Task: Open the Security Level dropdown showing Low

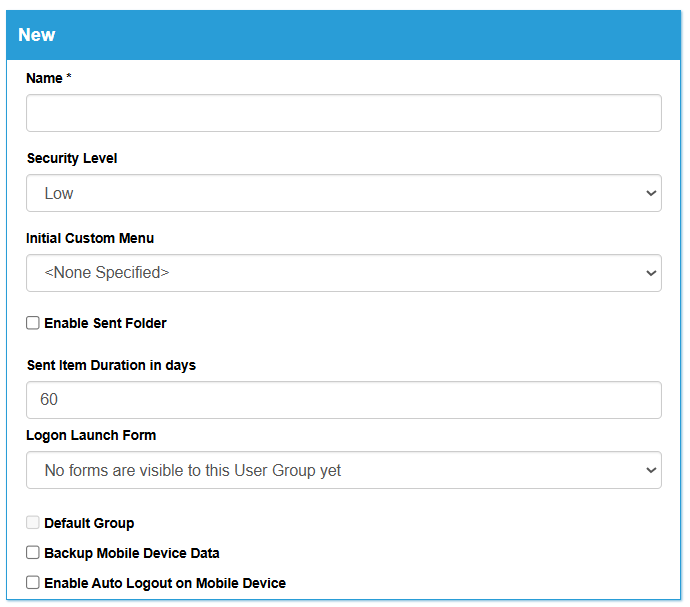Action: click(344, 193)
